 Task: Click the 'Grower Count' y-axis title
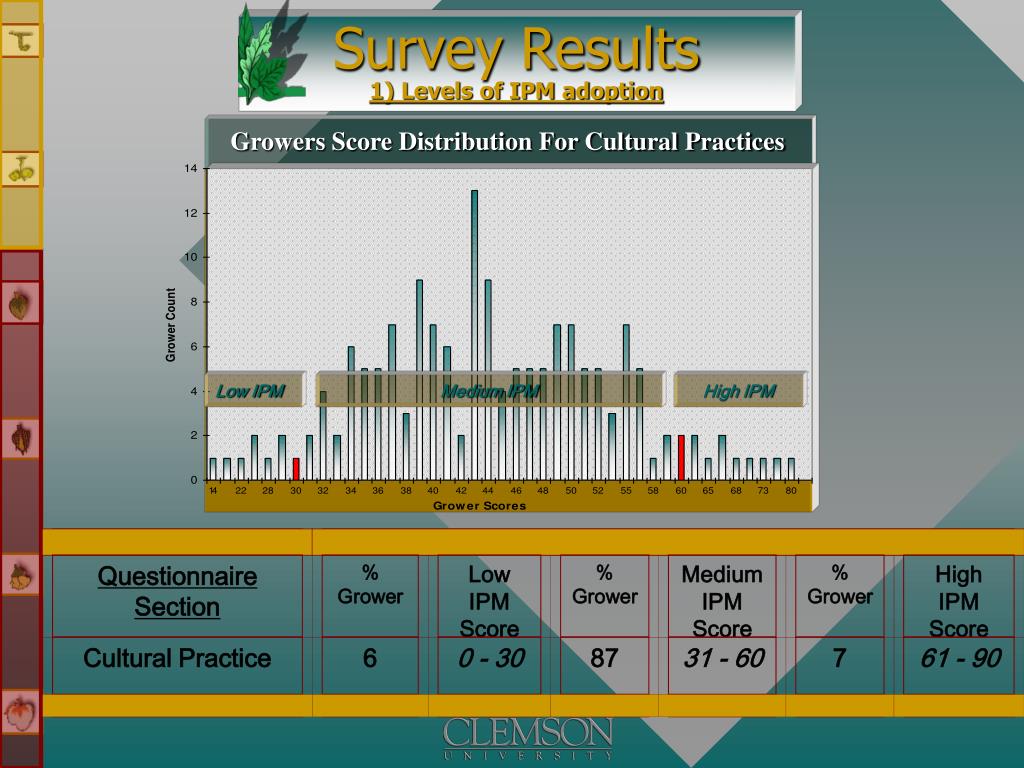coord(170,325)
